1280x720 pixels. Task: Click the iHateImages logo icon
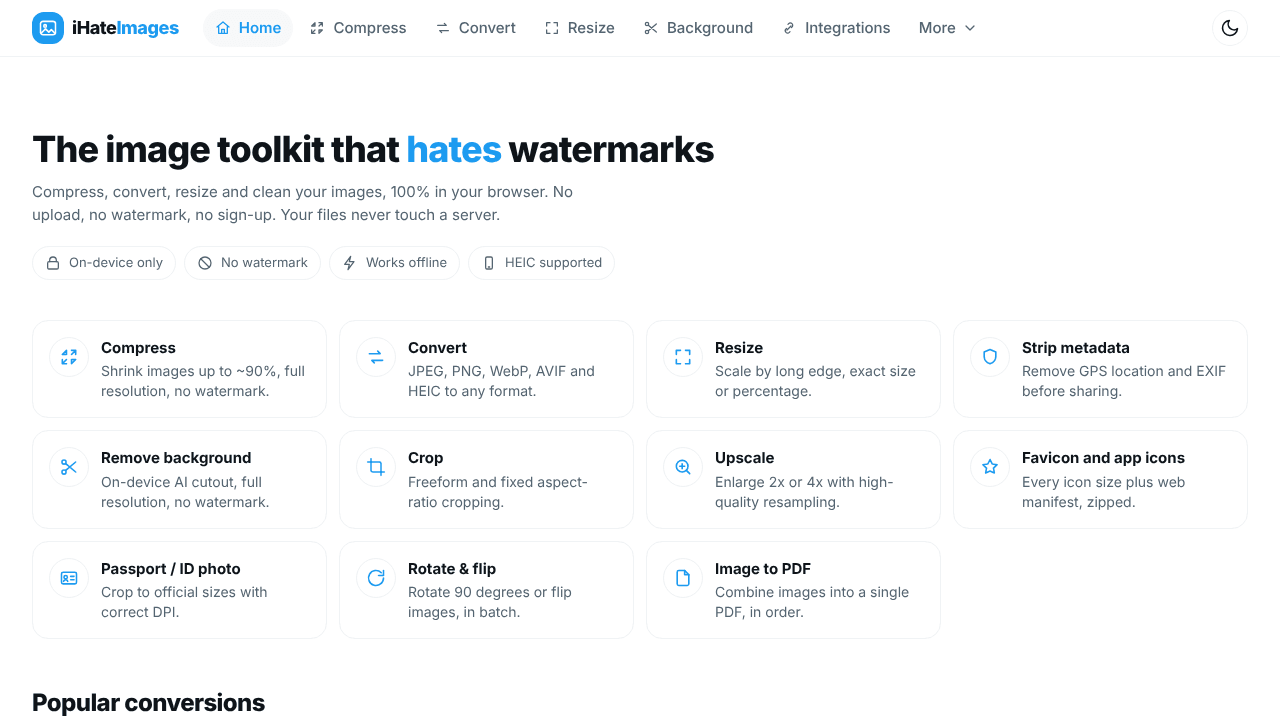[x=48, y=28]
